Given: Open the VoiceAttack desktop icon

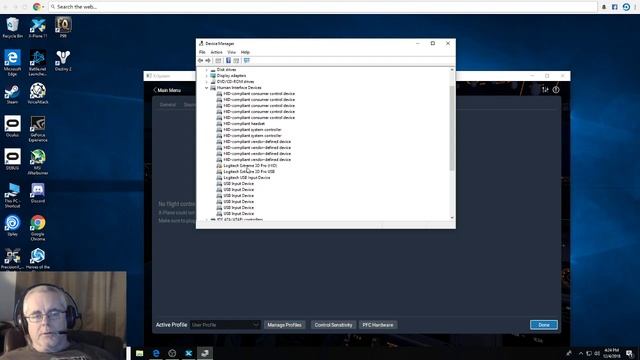Looking at the screenshot, I should pyautogui.click(x=38, y=94).
